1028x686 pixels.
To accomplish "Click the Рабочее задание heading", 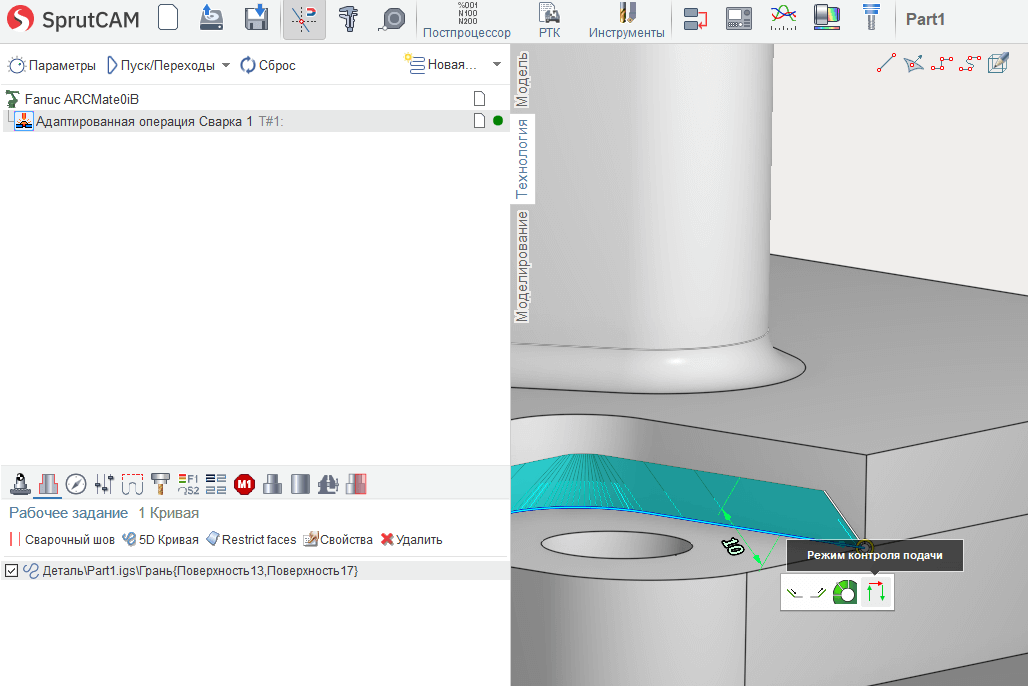I will click(x=69, y=513).
